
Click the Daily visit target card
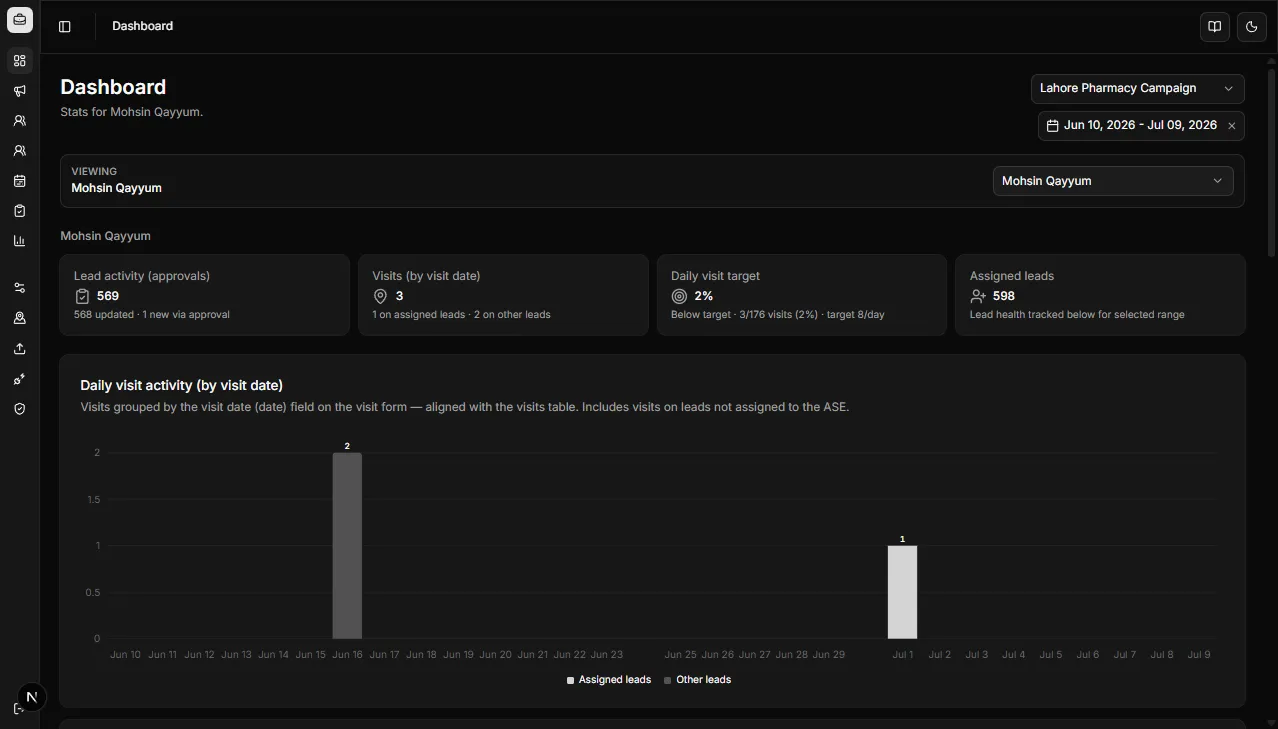click(802, 295)
